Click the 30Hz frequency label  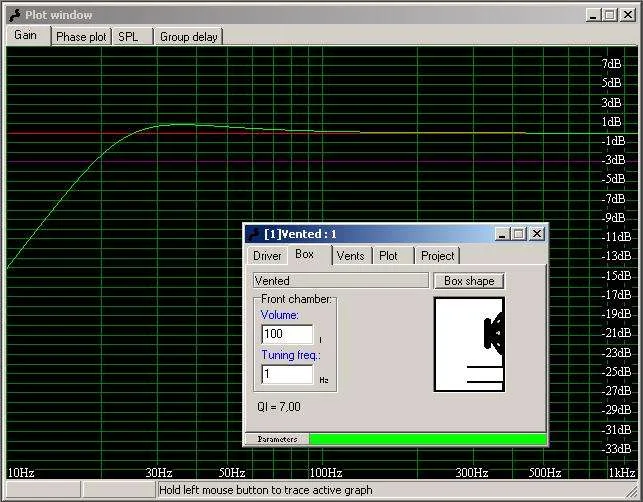point(159,473)
